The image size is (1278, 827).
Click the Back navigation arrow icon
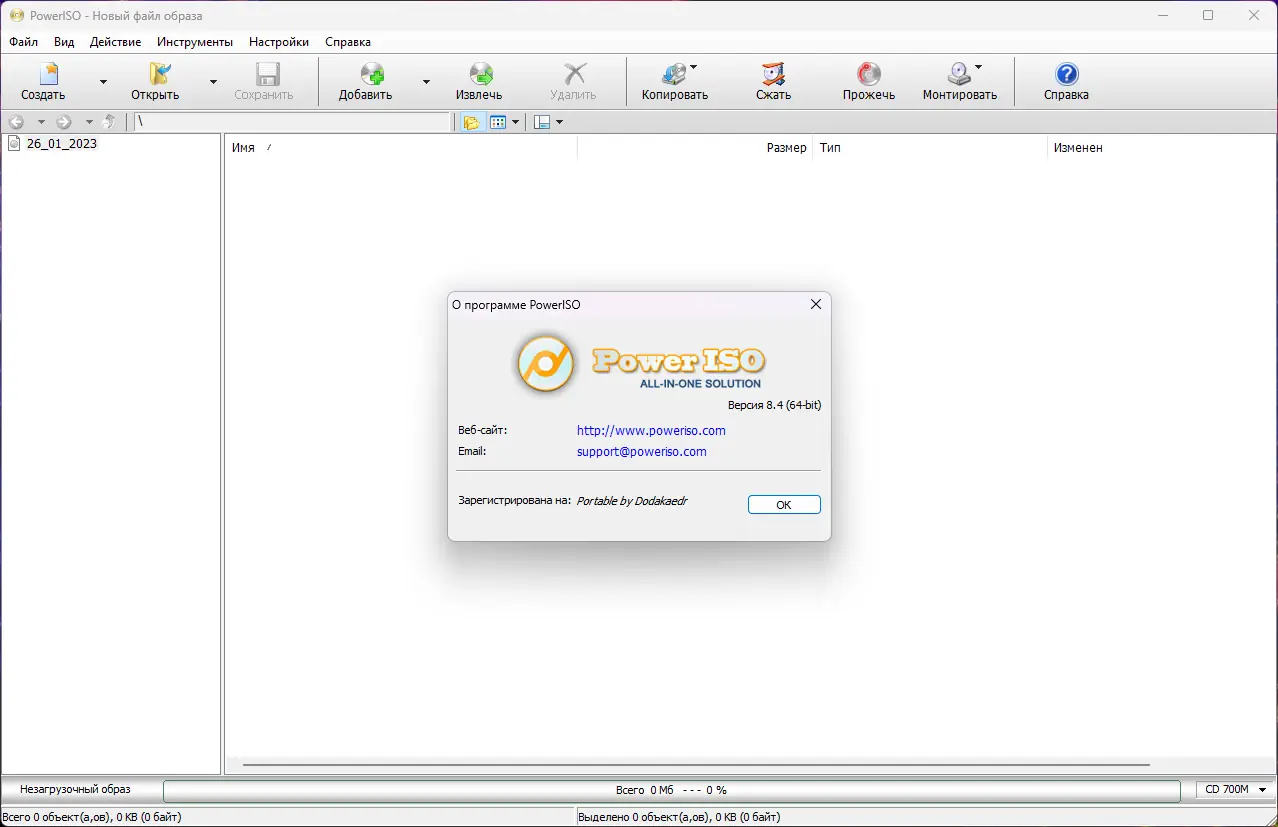pos(17,122)
